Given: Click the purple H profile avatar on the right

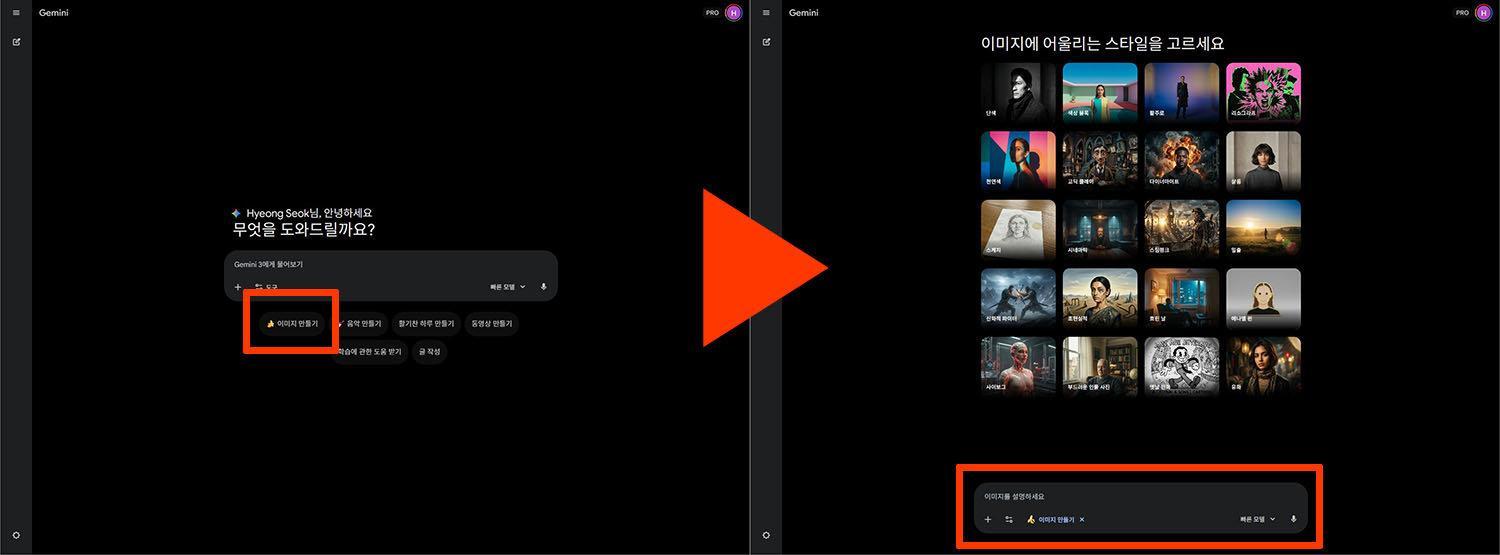Looking at the screenshot, I should (1482, 13).
